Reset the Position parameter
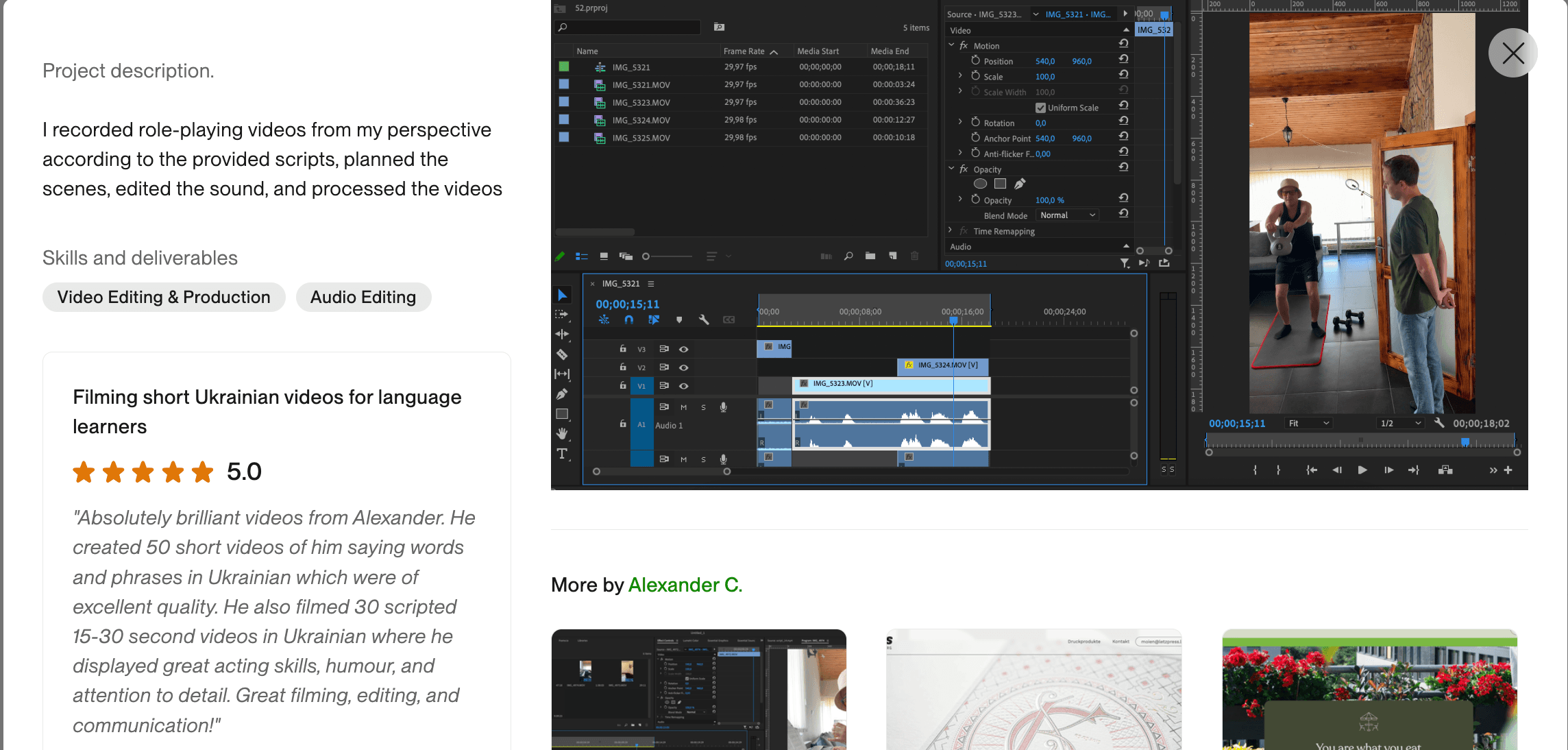The height and width of the screenshot is (750, 1568). coord(1124,59)
